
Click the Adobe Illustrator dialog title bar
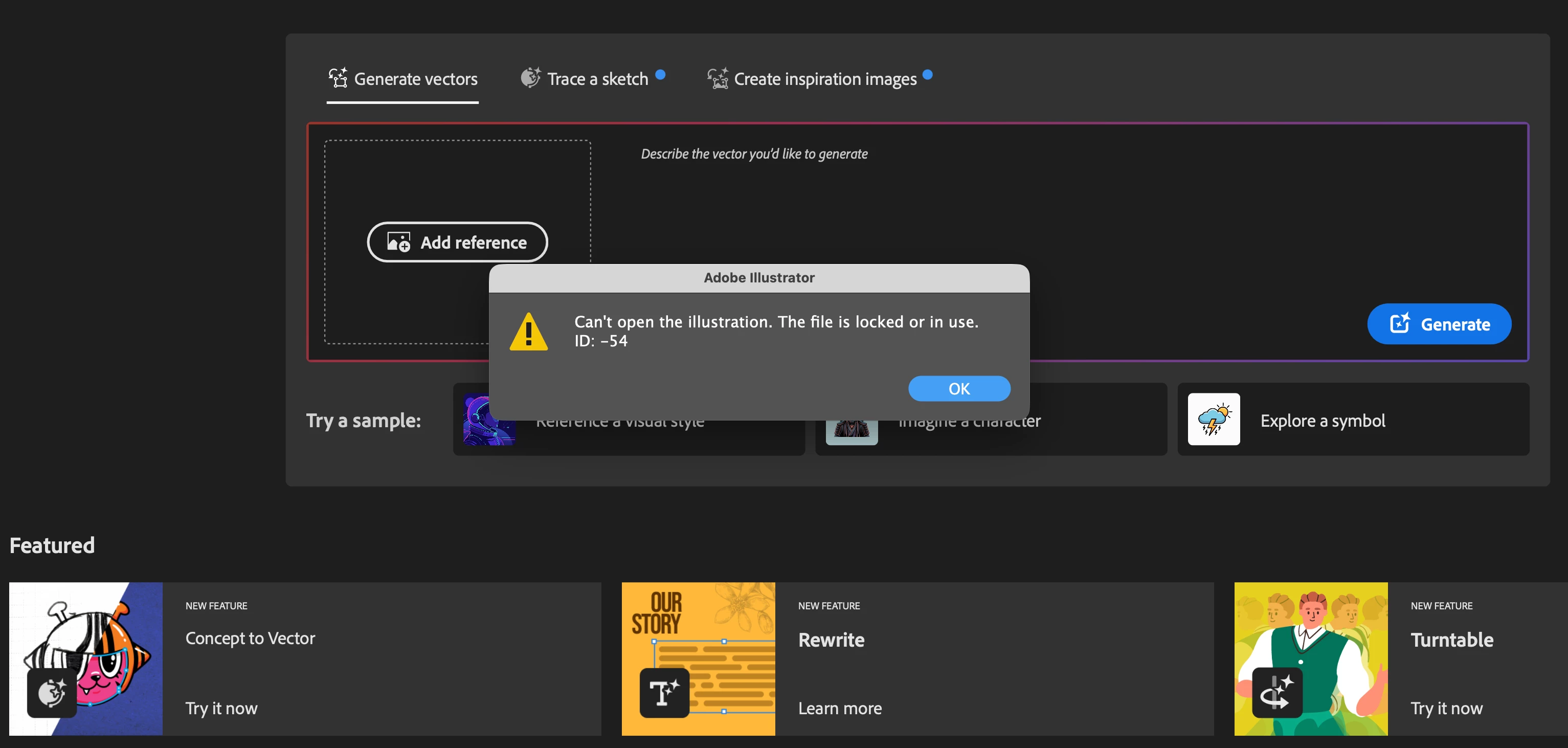tap(759, 278)
